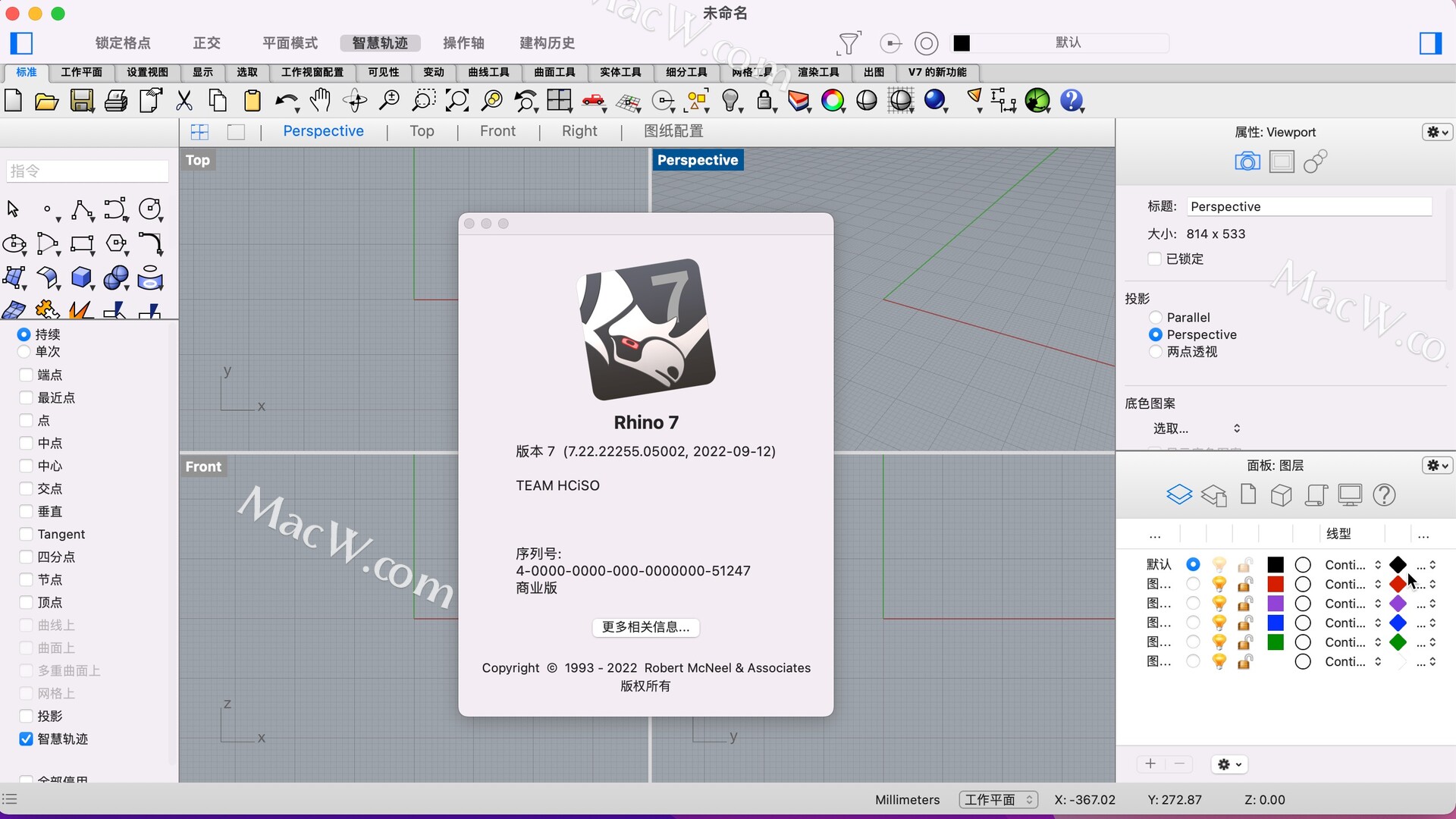Select the Pan hand tool
Viewport: 1456px width, 819px height.
point(321,100)
